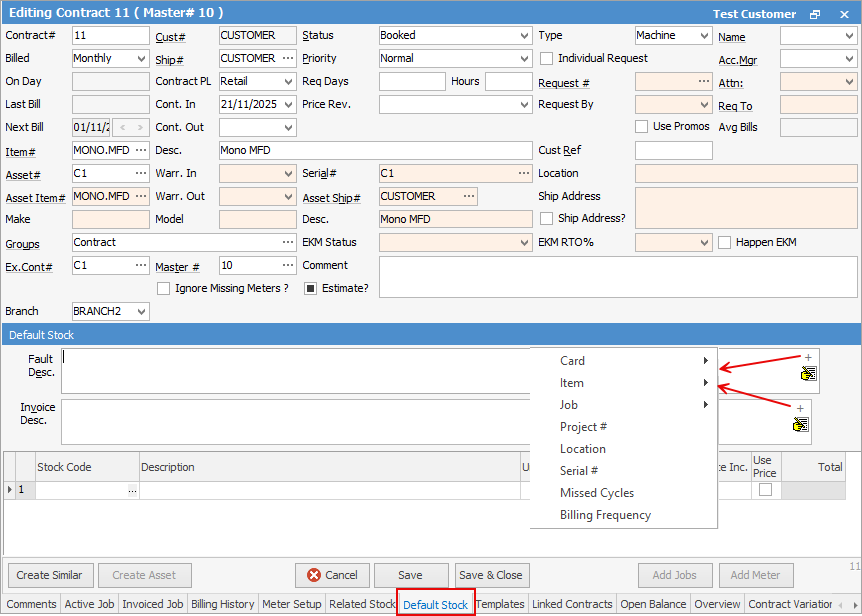862x616 pixels.
Task: Click the plus icon beside Fault Desc.
Action: (808, 357)
